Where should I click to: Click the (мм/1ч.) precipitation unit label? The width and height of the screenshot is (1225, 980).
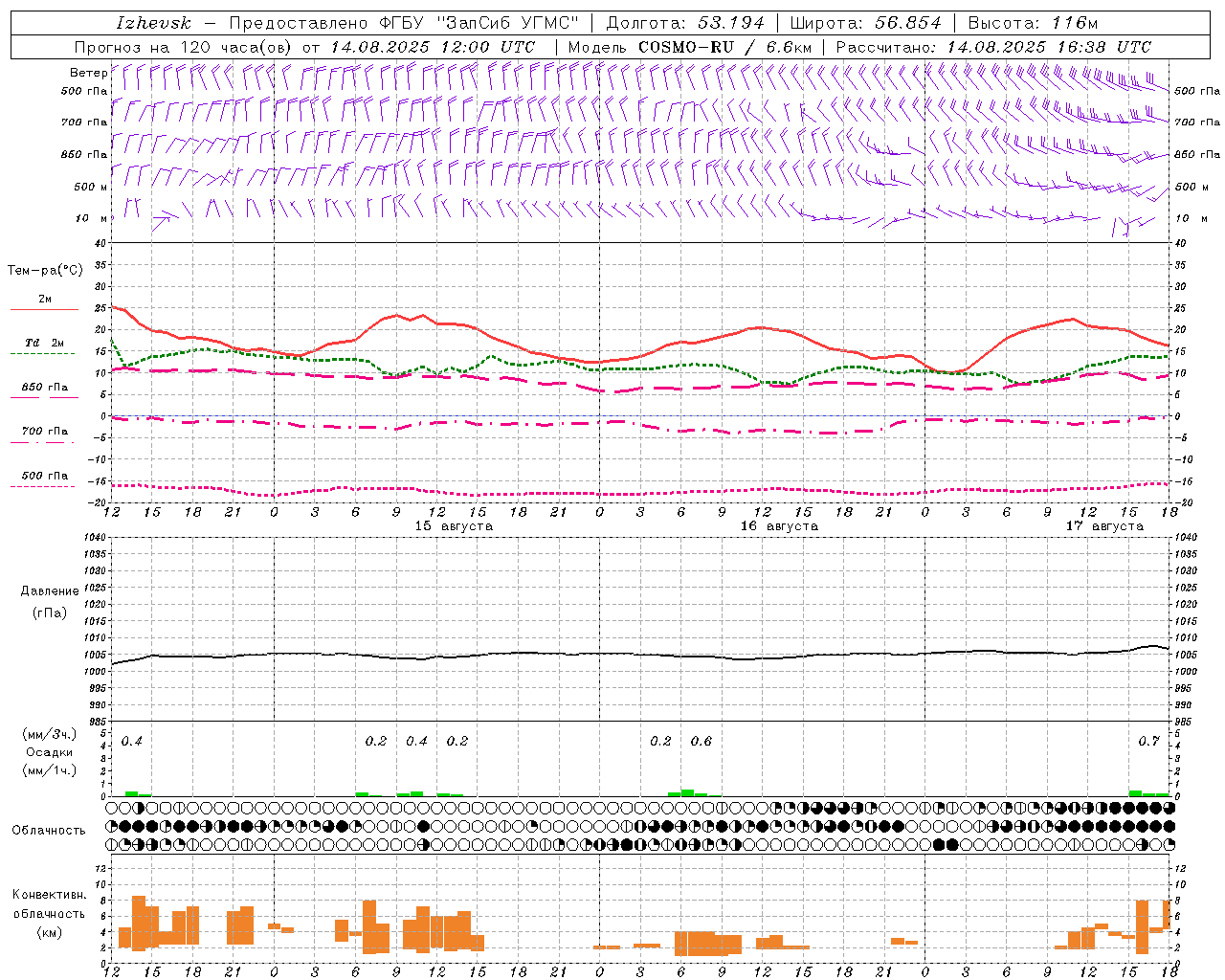click(x=50, y=770)
